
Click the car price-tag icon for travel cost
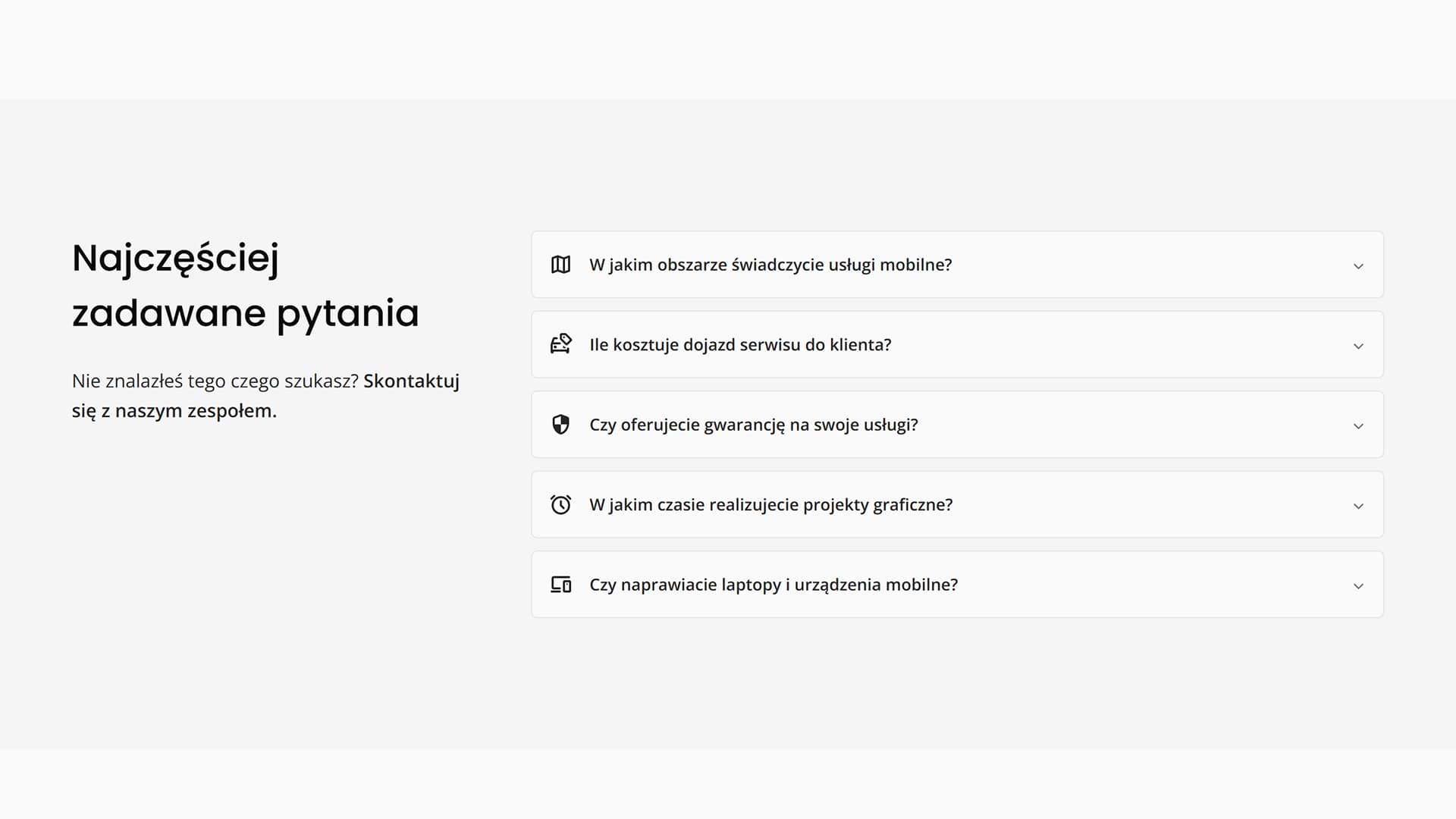tap(560, 344)
